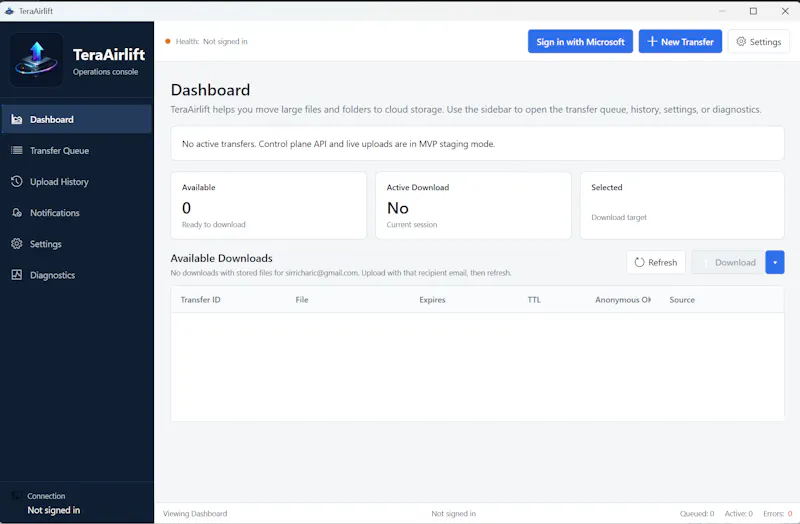Go to Upload History
Image resolution: width=800 pixels, height=524 pixels.
[77, 182]
